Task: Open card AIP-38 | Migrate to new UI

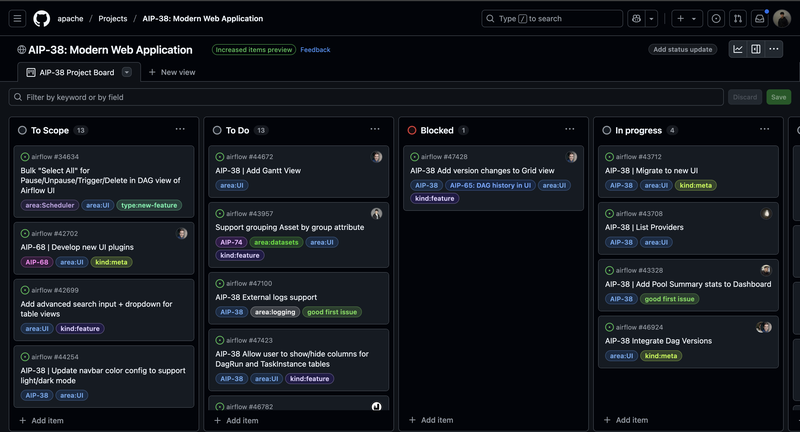Action: tap(652, 171)
